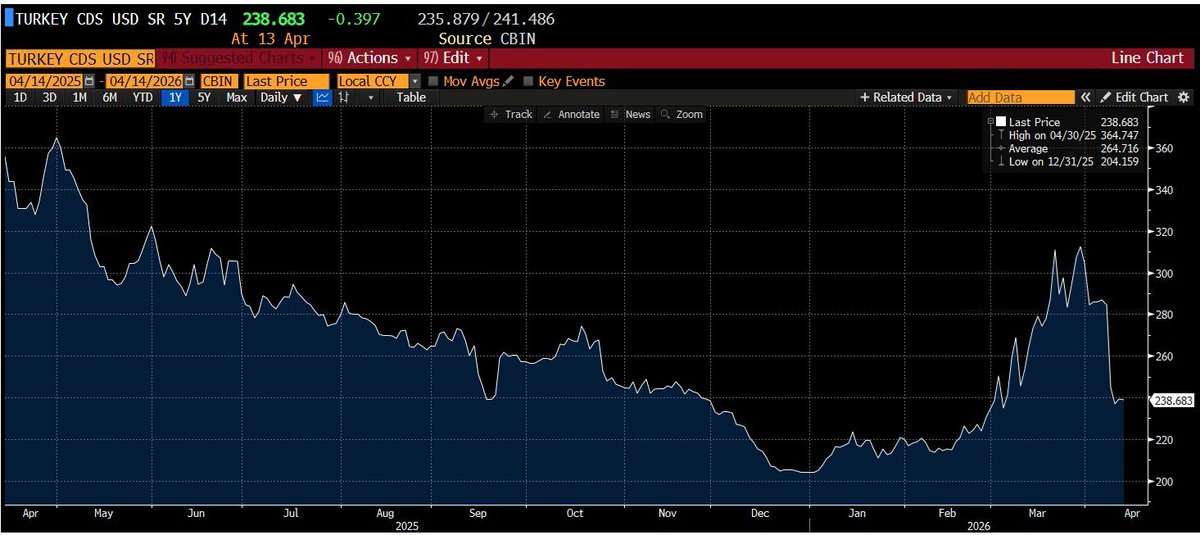
Task: Click the TURKEY CDS USD SR security field
Action: [80, 58]
